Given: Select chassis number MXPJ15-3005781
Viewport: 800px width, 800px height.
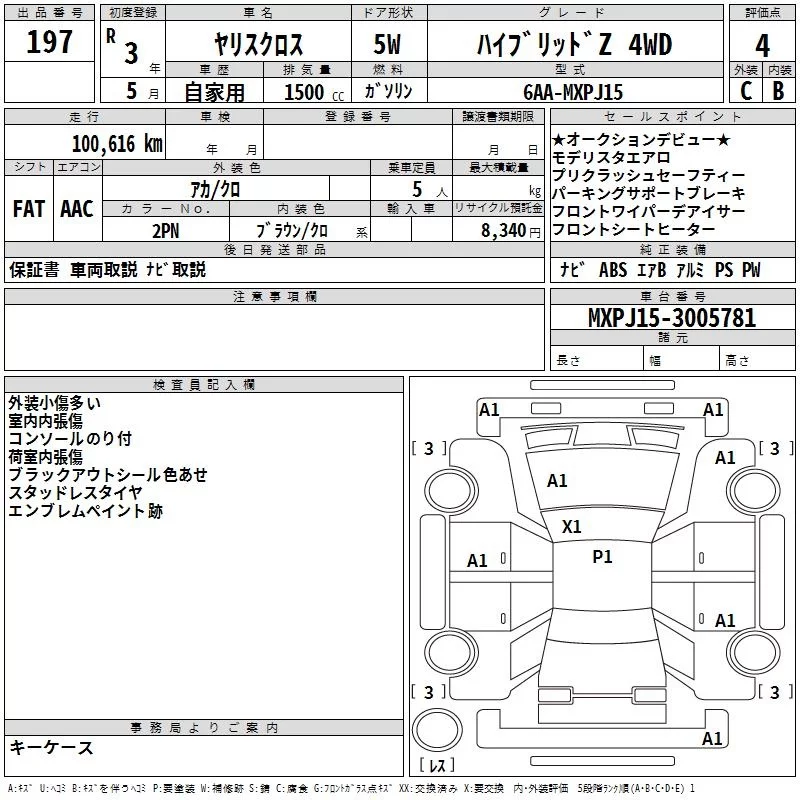Looking at the screenshot, I should [x=672, y=319].
